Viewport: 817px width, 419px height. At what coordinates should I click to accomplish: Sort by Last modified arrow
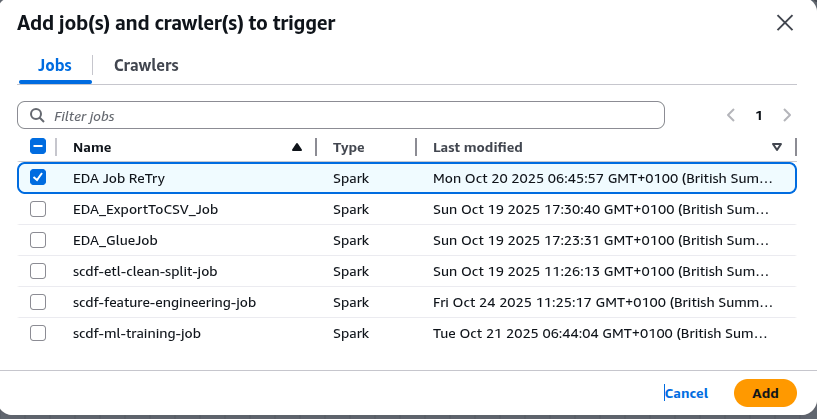(777, 147)
